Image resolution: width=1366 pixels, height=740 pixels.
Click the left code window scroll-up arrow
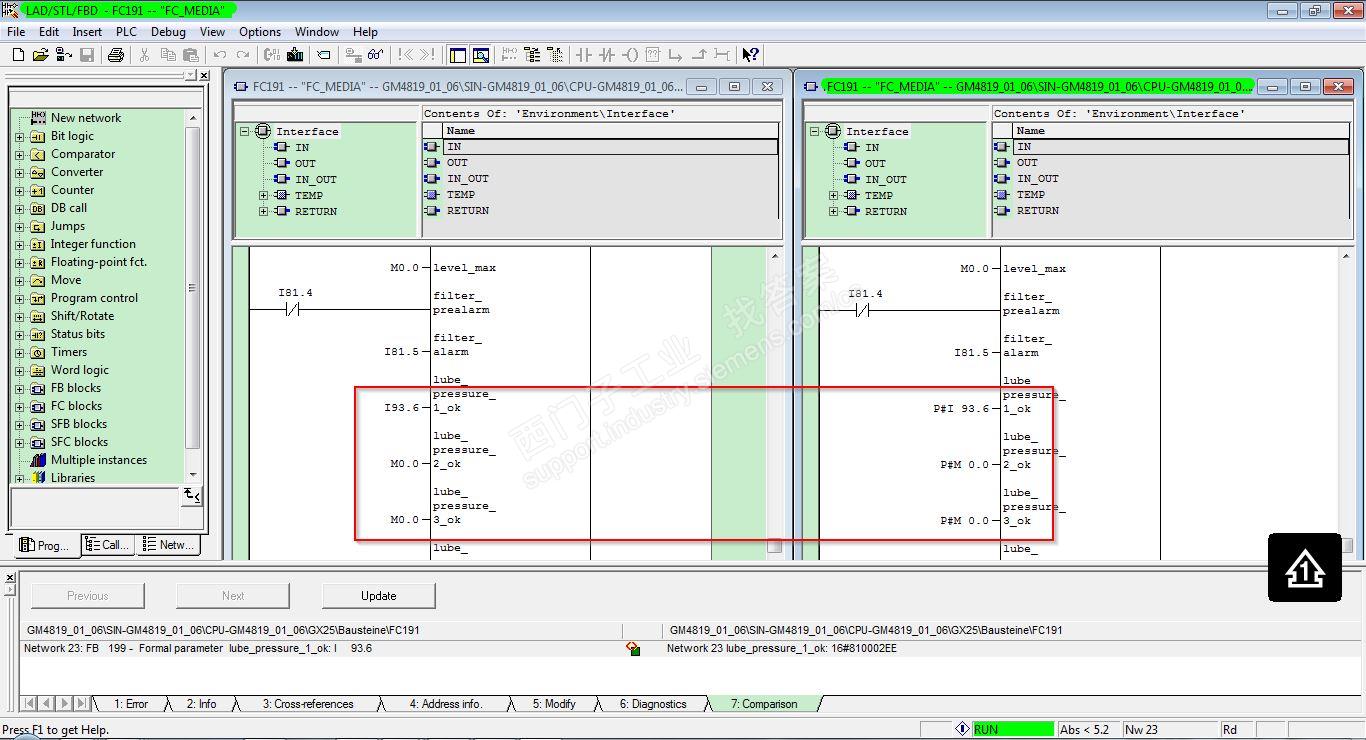775,256
